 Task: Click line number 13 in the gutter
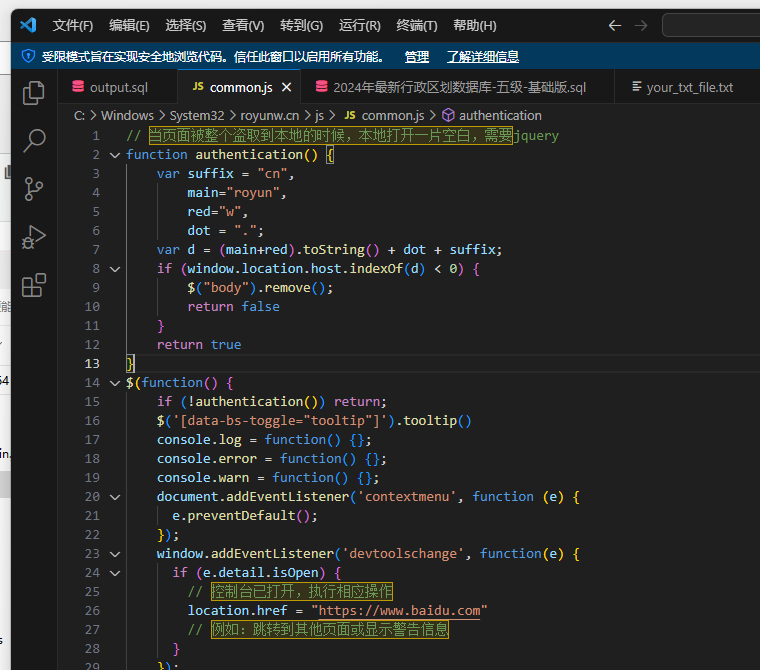click(92, 364)
